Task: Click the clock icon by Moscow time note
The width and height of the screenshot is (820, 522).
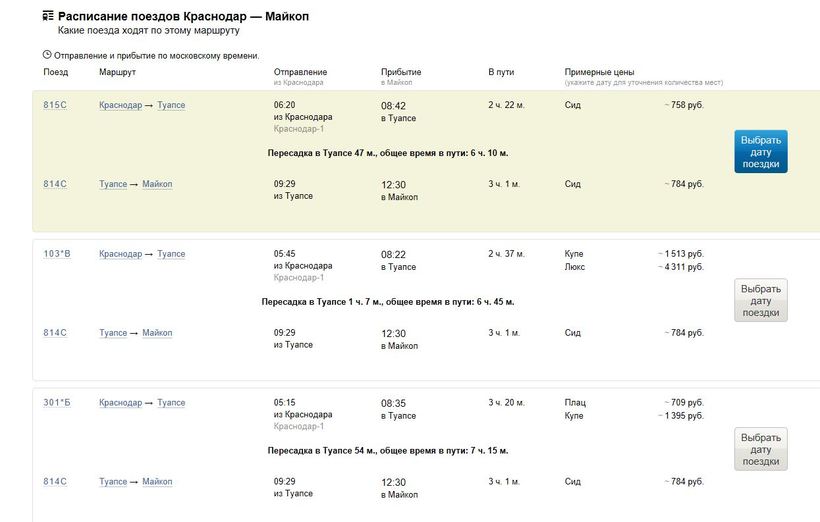Action: [x=47, y=55]
